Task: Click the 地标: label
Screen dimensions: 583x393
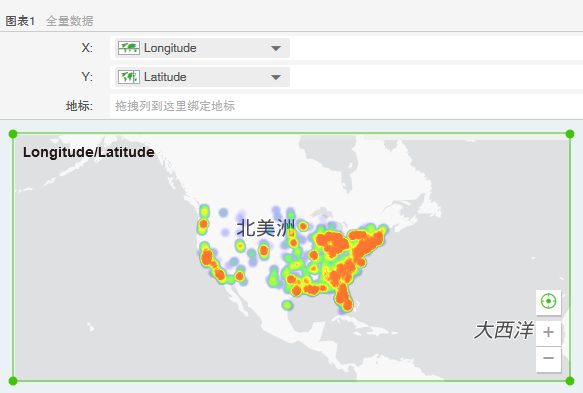Action: (79, 106)
